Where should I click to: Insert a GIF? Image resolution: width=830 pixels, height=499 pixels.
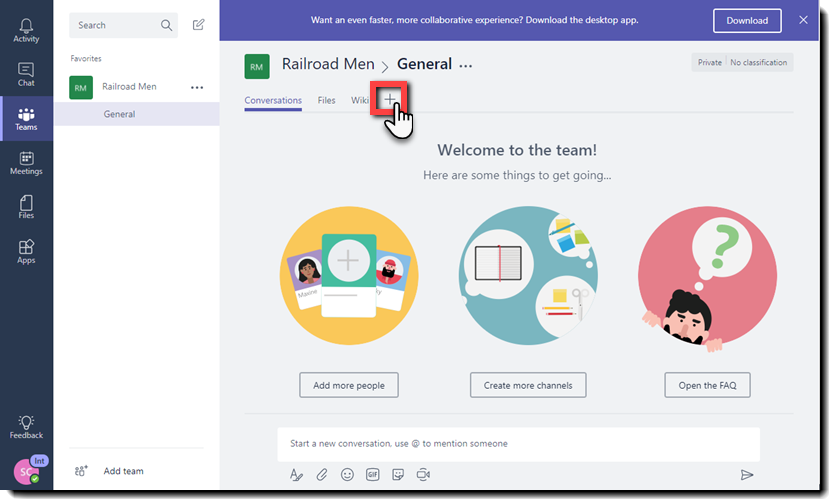coord(373,475)
